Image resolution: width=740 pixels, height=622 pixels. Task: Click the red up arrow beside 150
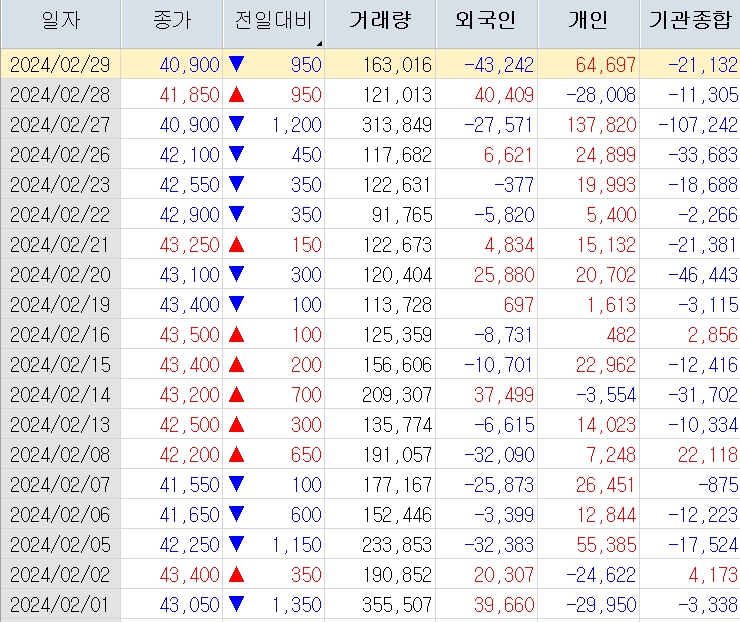tap(236, 244)
